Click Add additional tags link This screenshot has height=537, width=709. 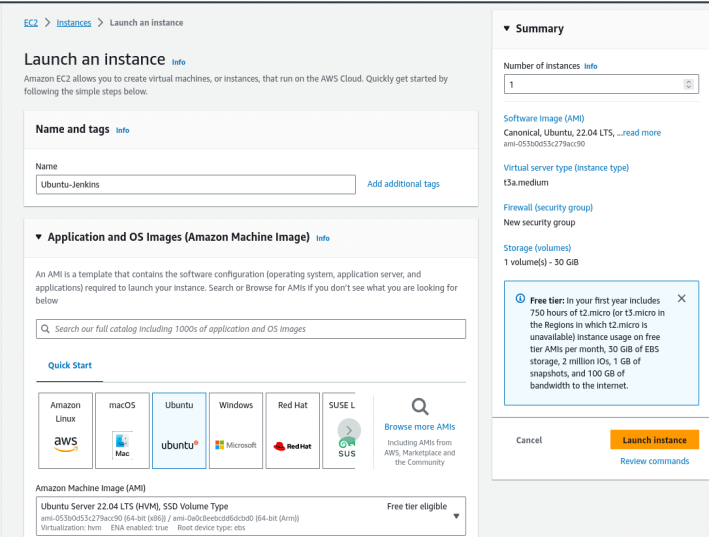point(403,184)
